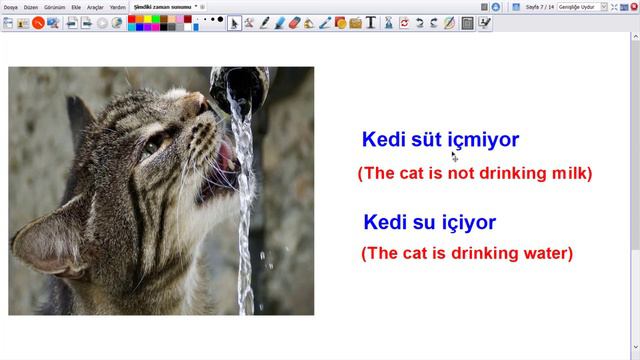The image size is (640, 360).
Task: Open the Dosya menu
Action: [11, 7]
